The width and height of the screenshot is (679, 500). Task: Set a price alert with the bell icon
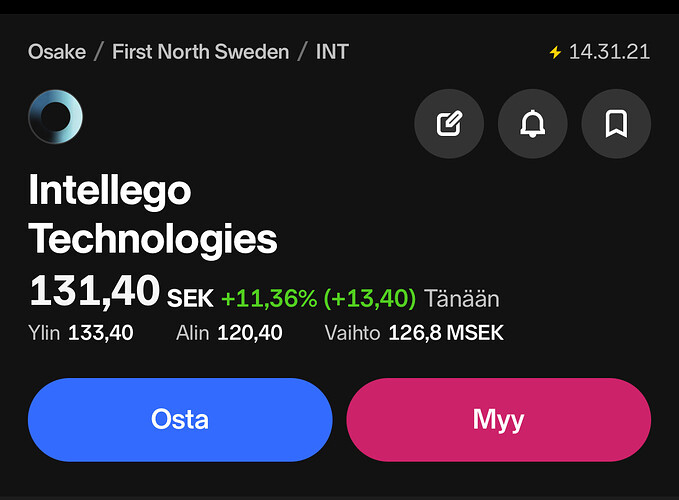533,124
